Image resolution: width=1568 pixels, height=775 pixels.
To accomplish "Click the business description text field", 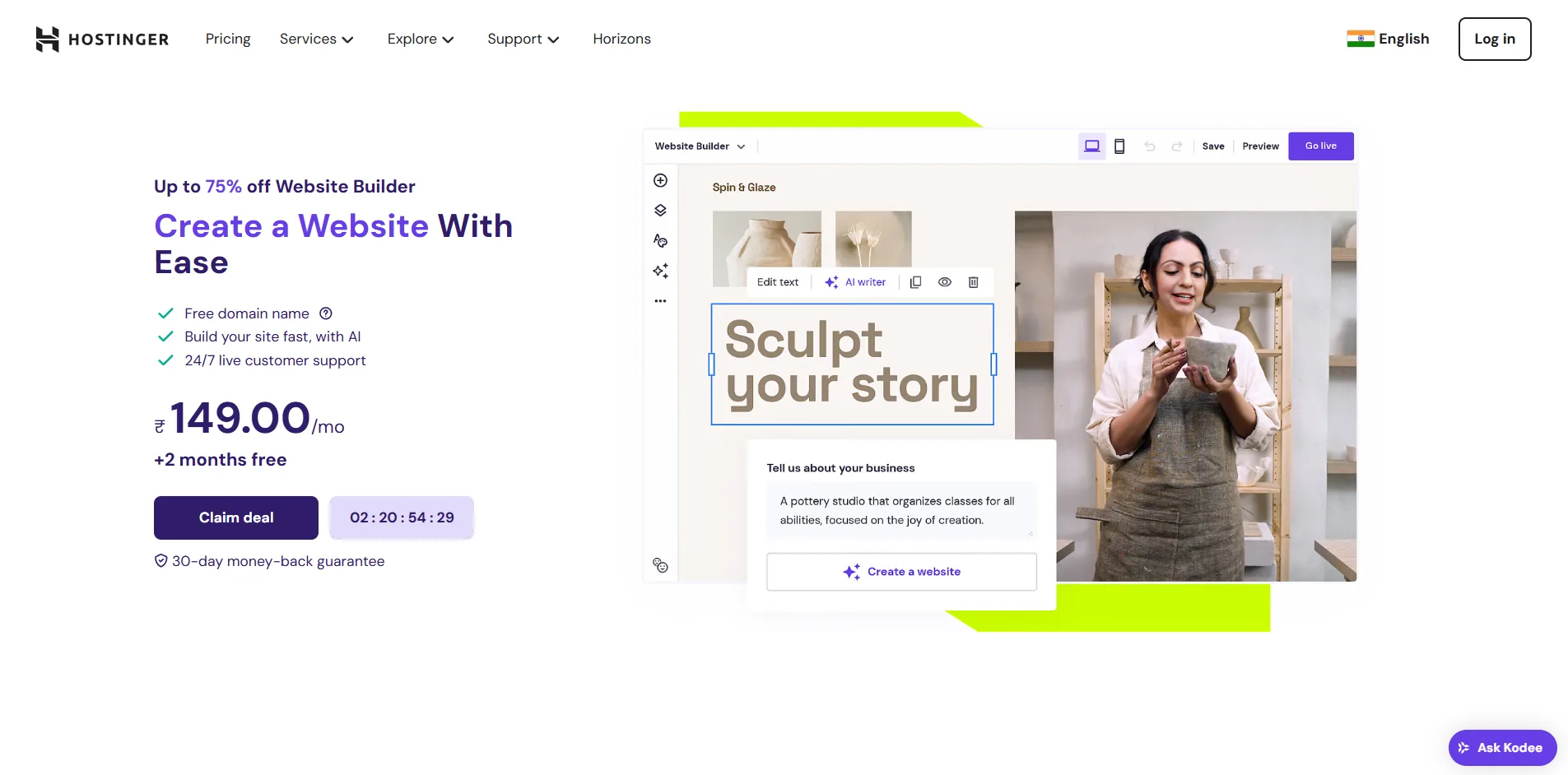I will (x=900, y=510).
